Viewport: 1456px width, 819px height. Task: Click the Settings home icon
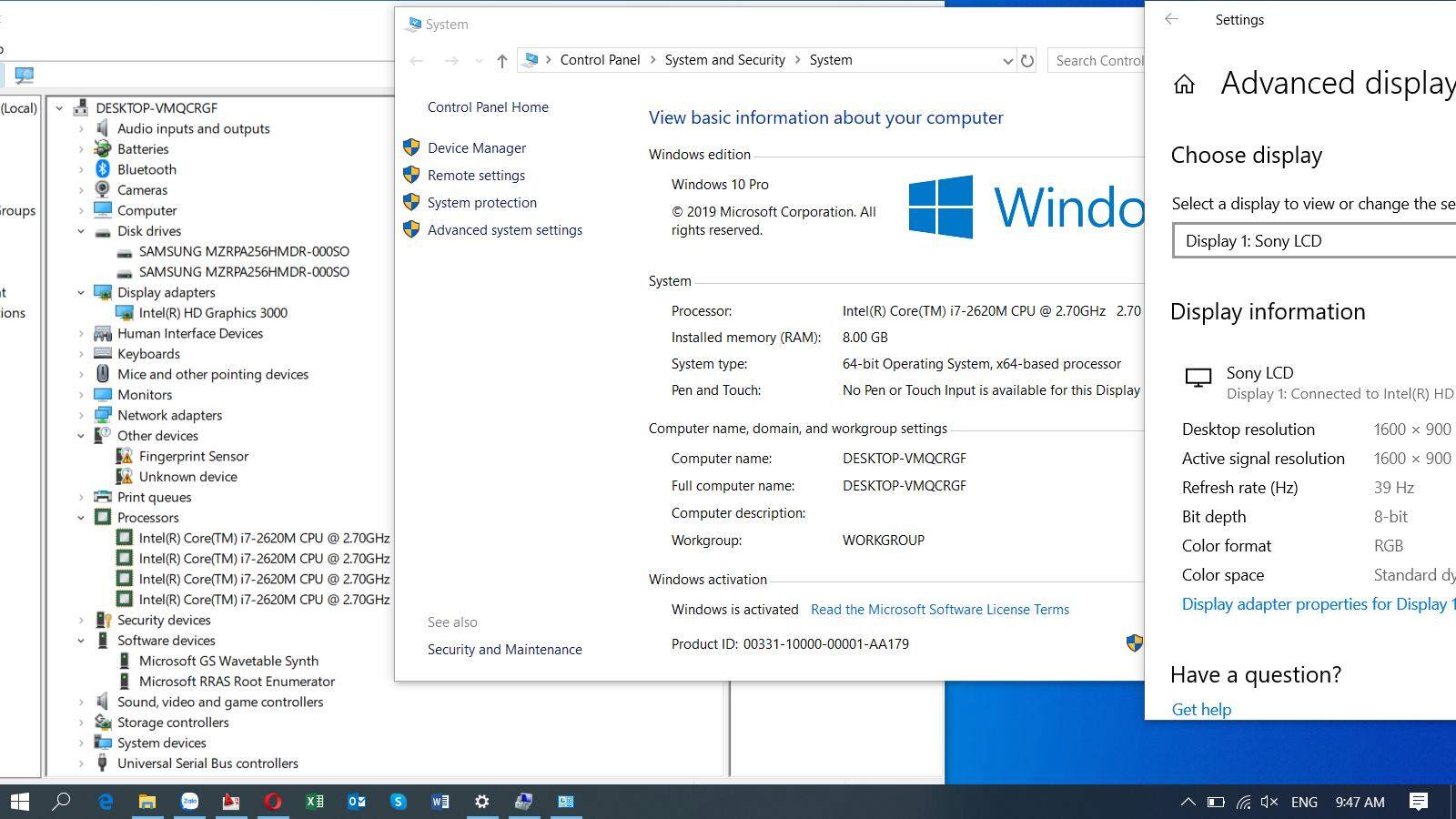1184,85
